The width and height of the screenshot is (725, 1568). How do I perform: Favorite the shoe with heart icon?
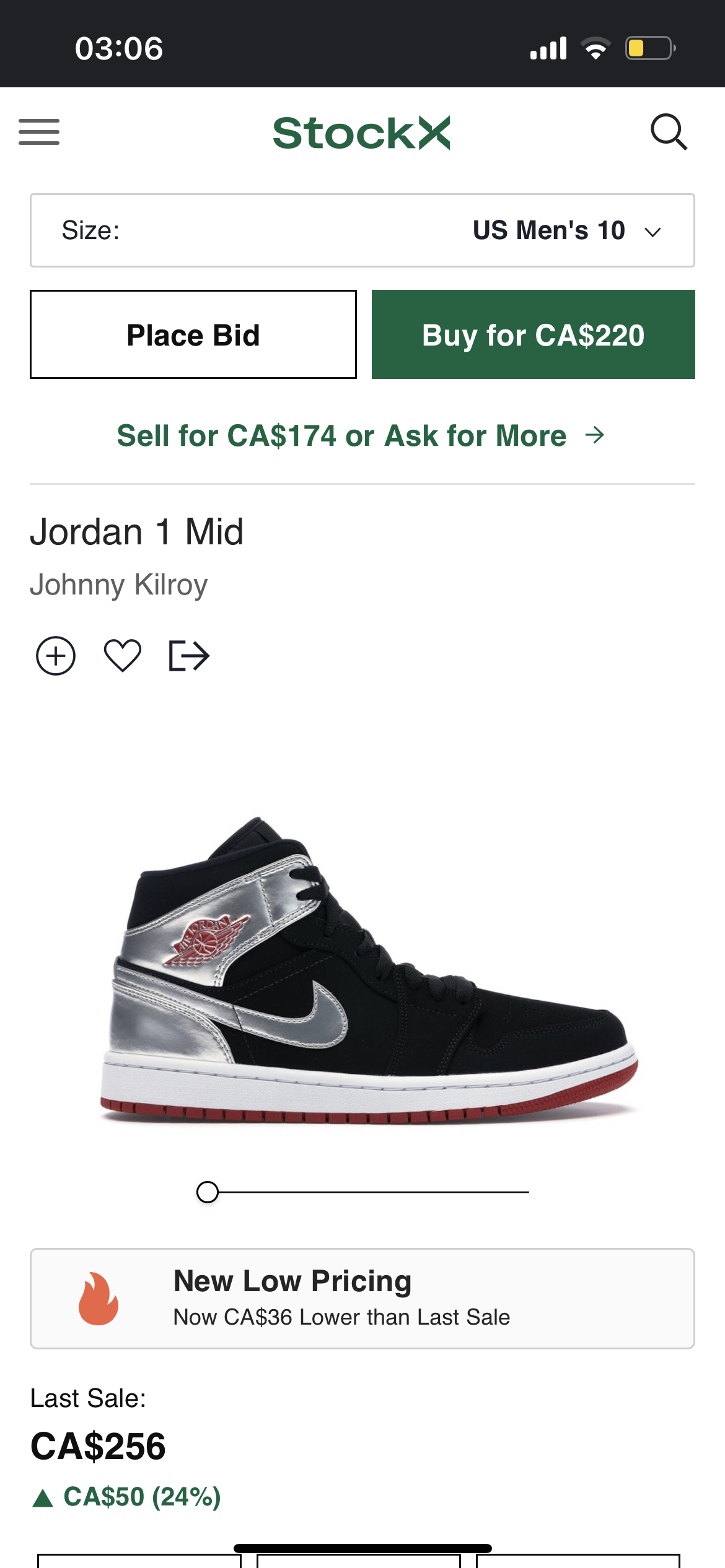pos(123,655)
